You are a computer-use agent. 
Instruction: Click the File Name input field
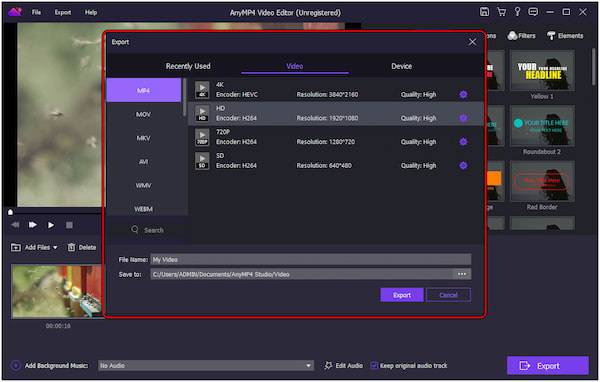click(310, 260)
